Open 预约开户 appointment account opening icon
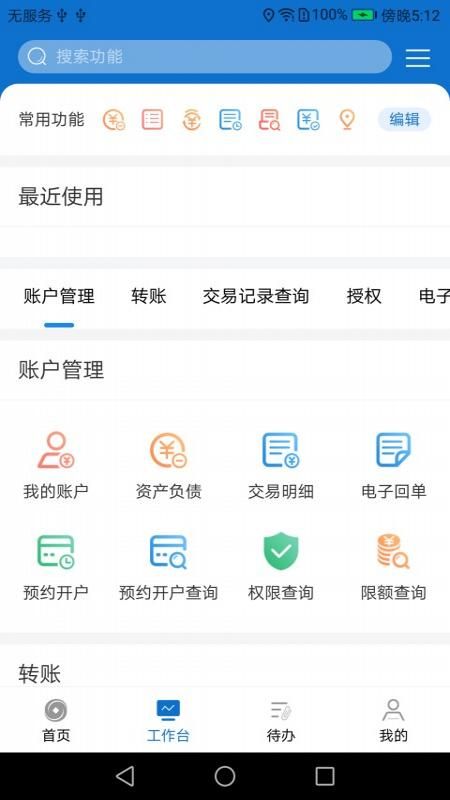The height and width of the screenshot is (800, 450). tap(56, 552)
